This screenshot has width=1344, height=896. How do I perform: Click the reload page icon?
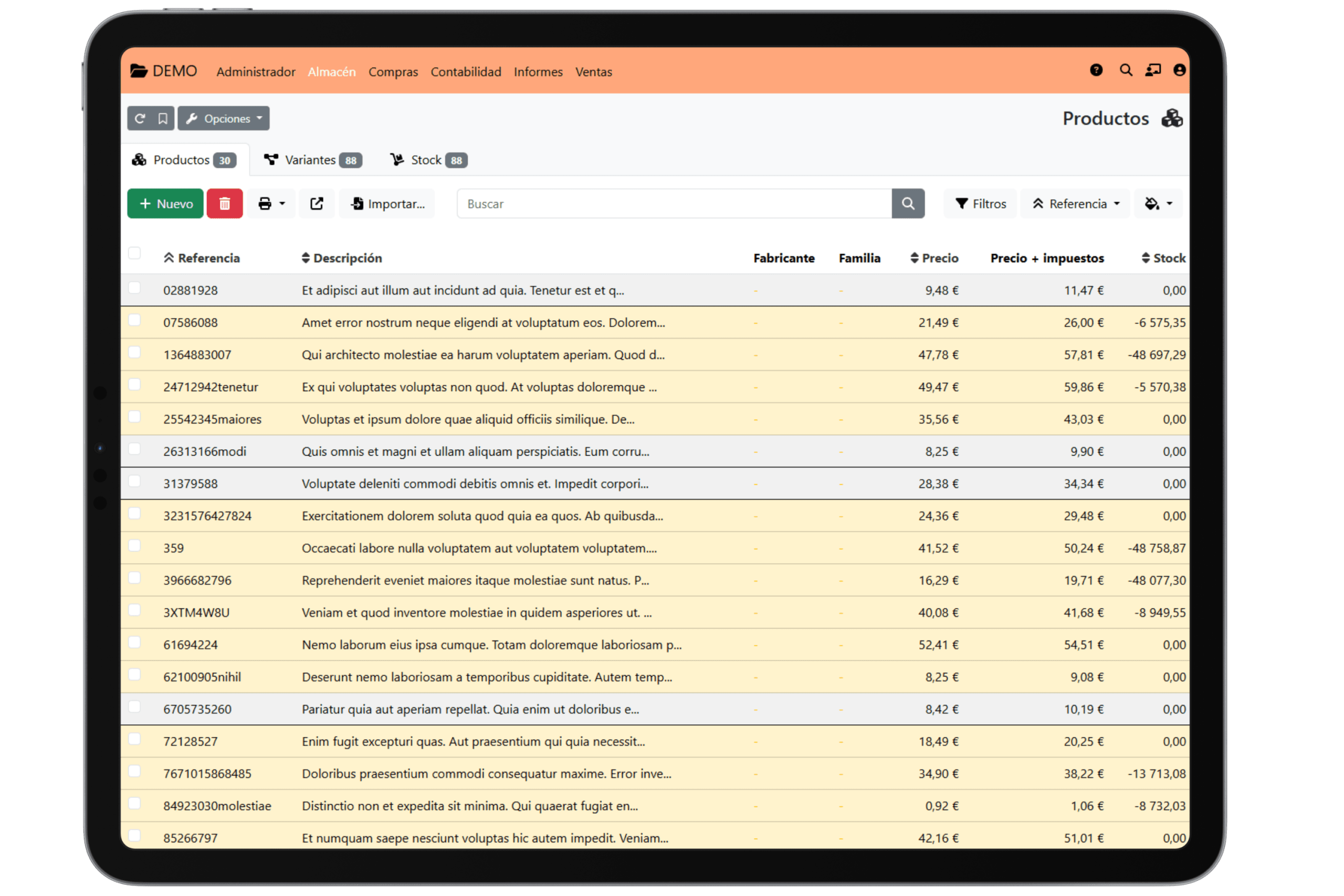140,118
